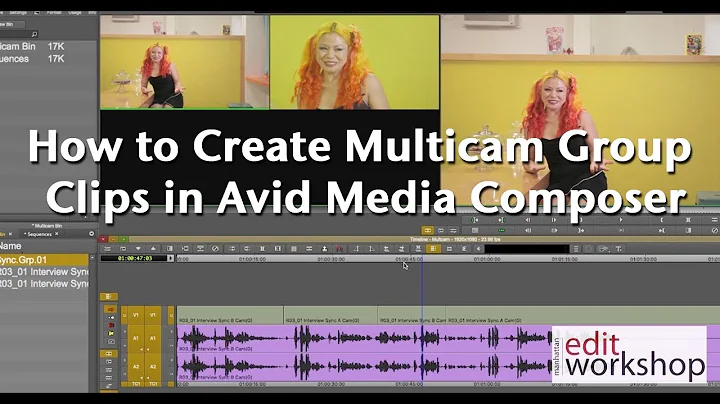Select the Sync.Grp.01 row in bin
The height and width of the screenshot is (404, 720).
(44, 260)
